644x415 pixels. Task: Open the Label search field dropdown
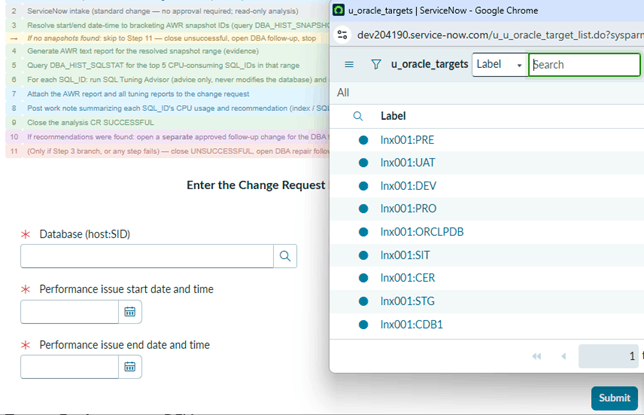(500, 65)
